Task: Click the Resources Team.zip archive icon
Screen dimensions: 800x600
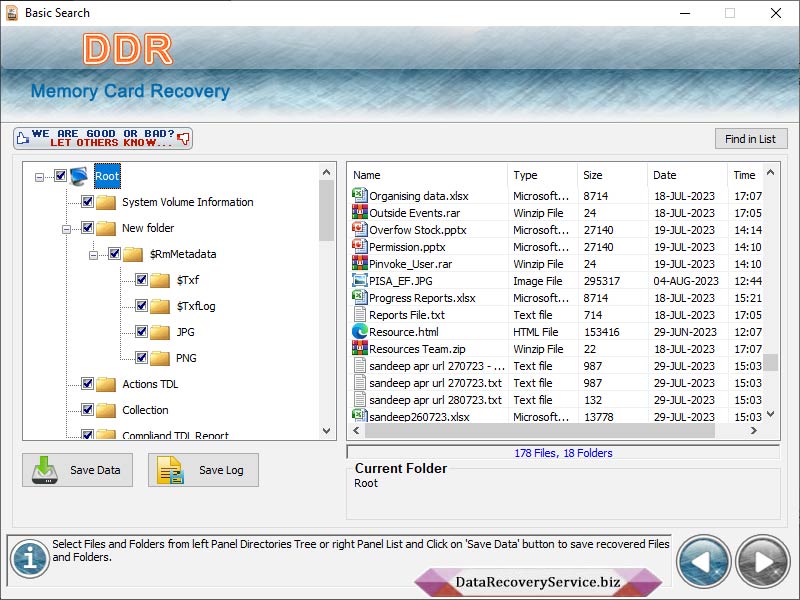Action: (360, 349)
